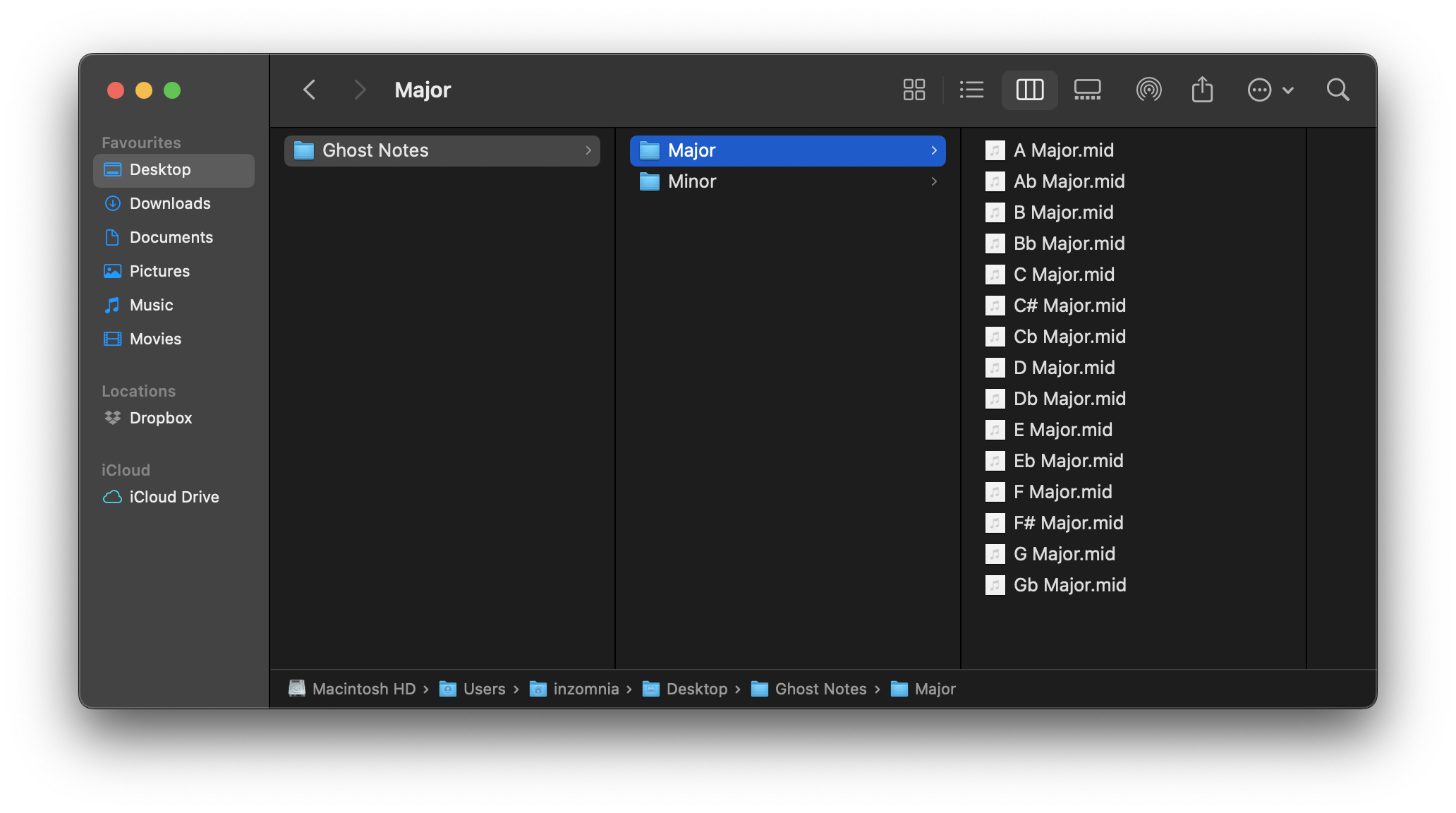This screenshot has width=1456, height=813.
Task: Expand the Minor folder chevron
Action: pos(934,181)
